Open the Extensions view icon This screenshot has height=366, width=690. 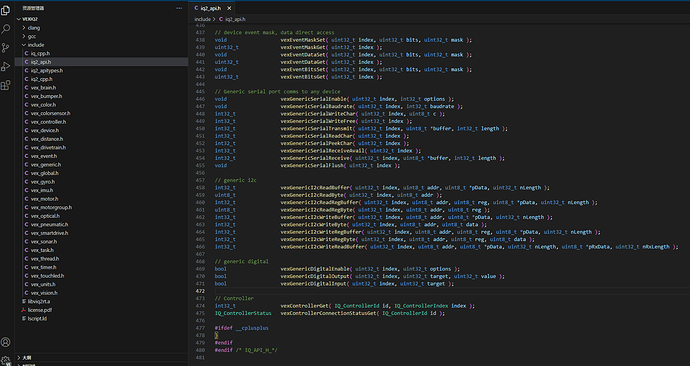6,85
